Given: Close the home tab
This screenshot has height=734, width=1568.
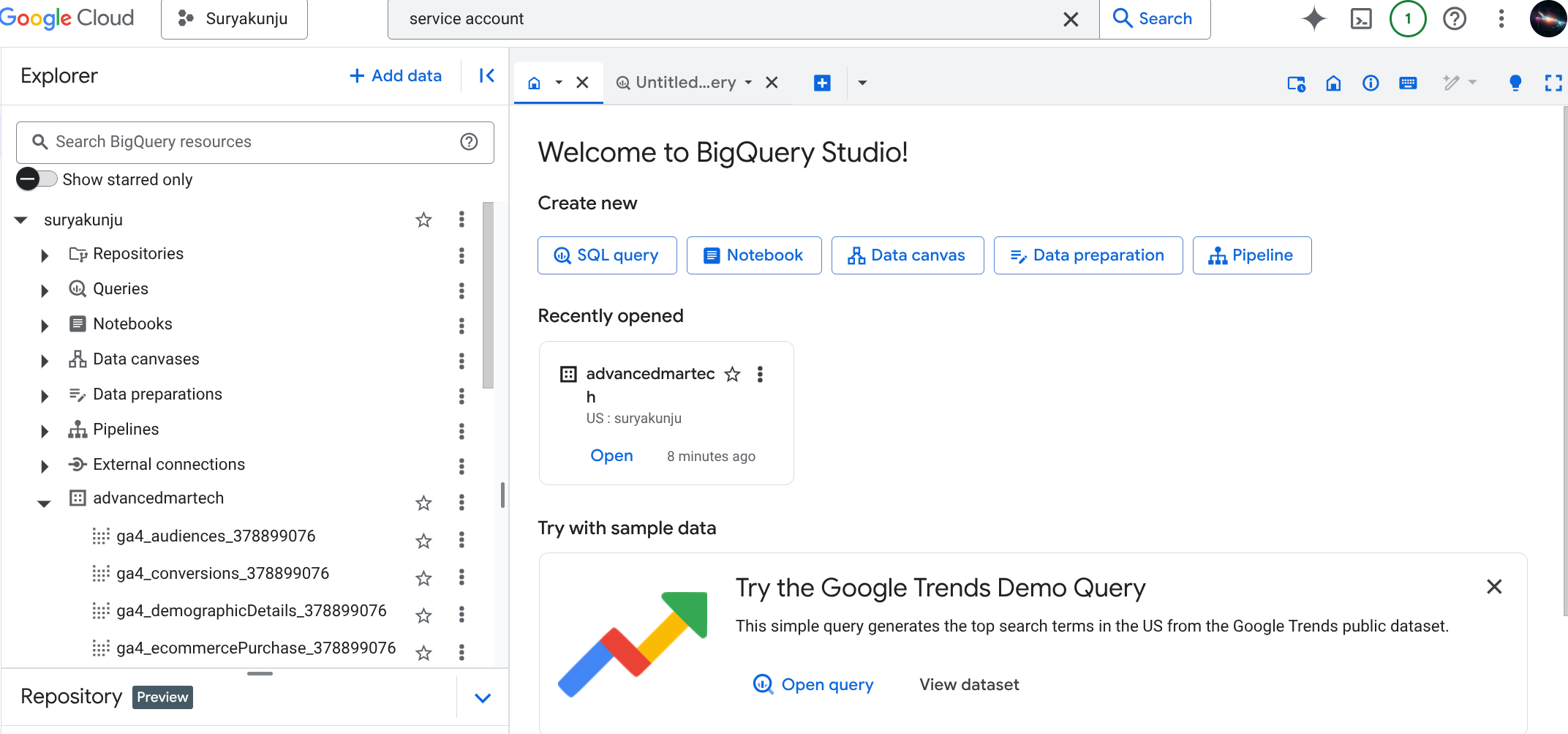Looking at the screenshot, I should [582, 83].
